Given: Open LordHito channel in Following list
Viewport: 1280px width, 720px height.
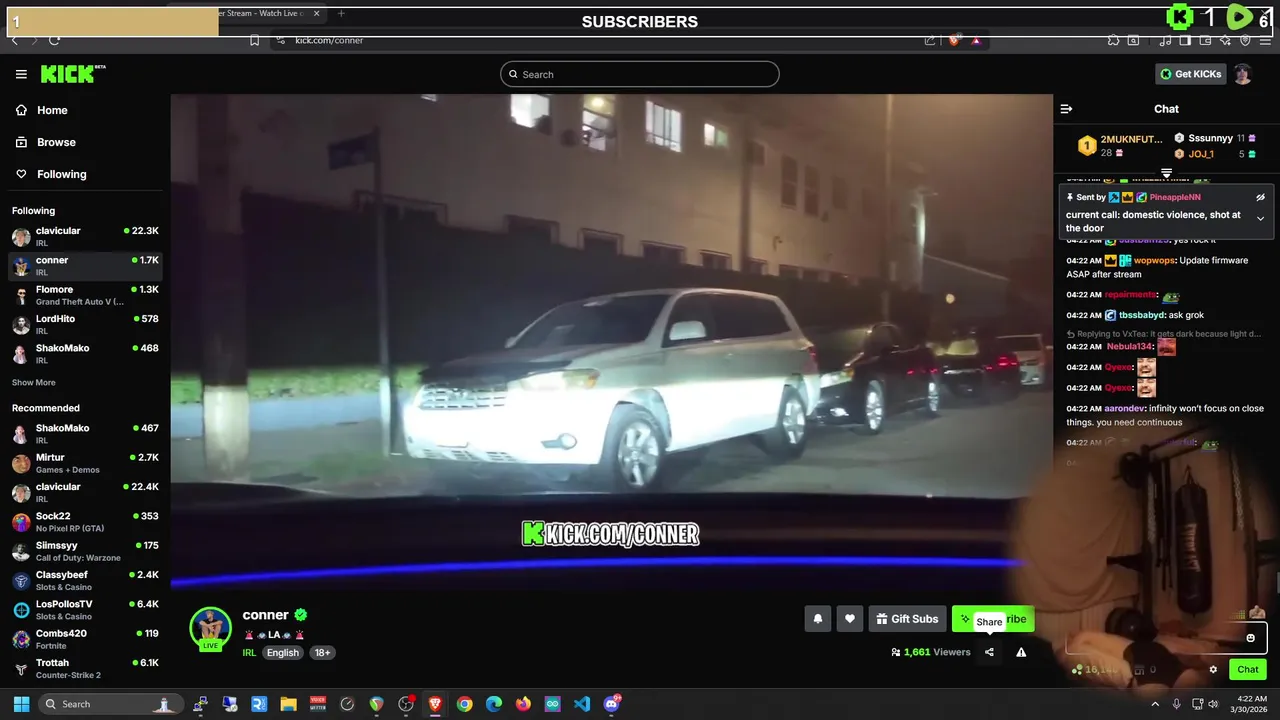Looking at the screenshot, I should [x=85, y=324].
